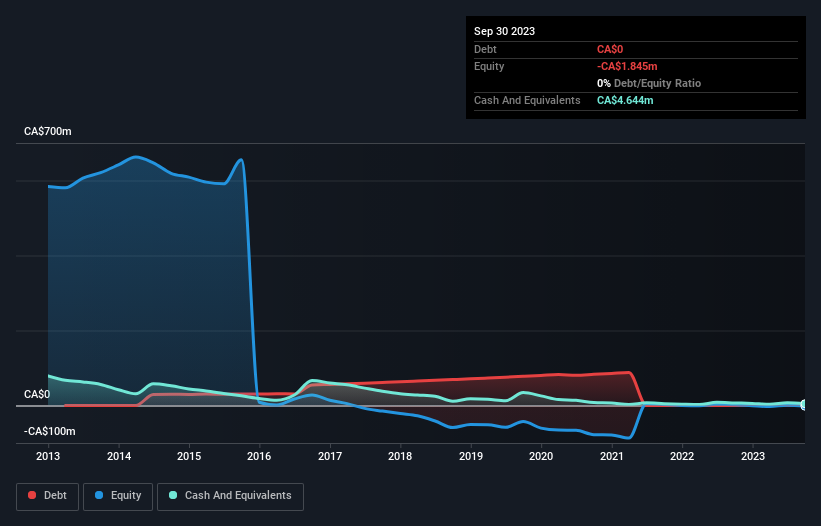Image resolution: width=821 pixels, height=526 pixels.
Task: Click the CA$0 y-axis label
Action: click(x=37, y=394)
